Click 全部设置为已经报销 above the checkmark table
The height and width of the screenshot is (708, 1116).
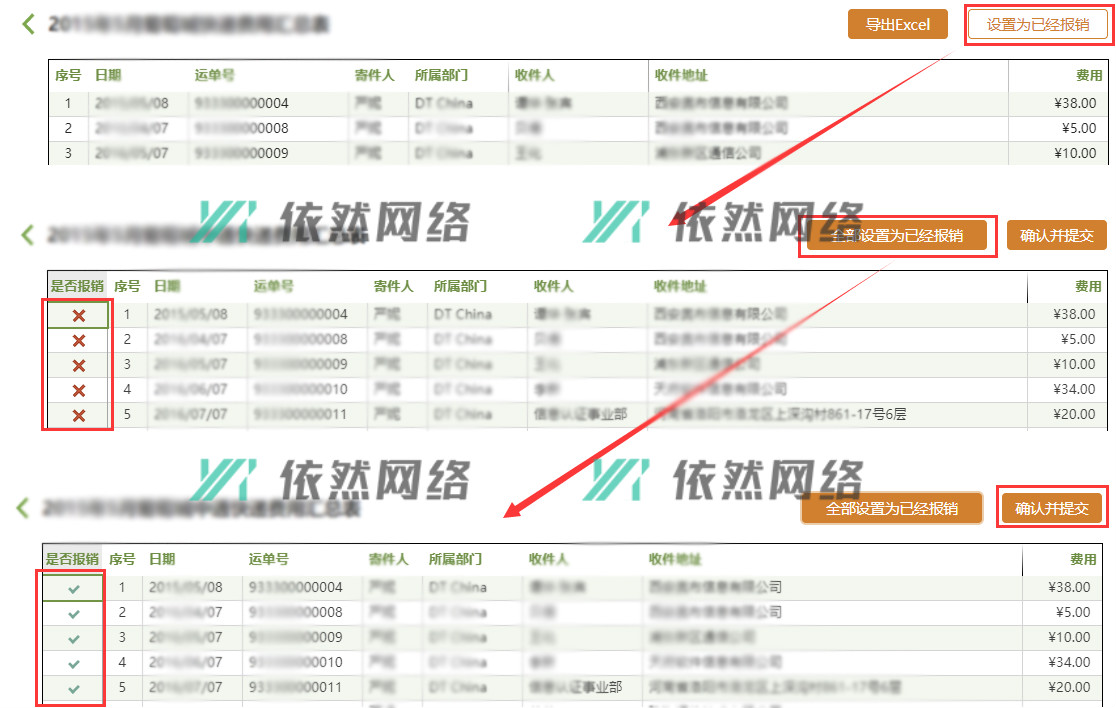892,508
